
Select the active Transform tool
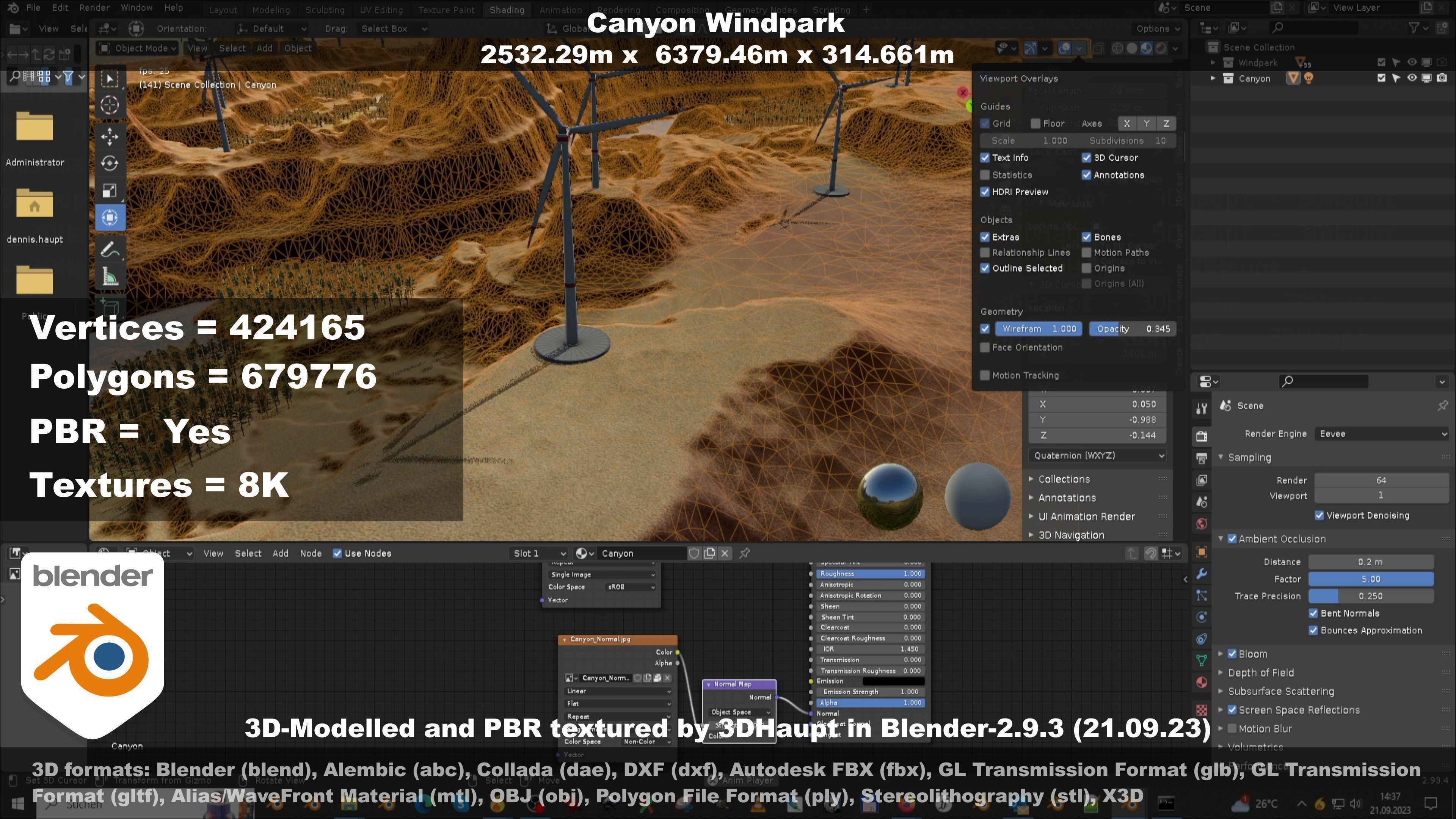pos(110,218)
